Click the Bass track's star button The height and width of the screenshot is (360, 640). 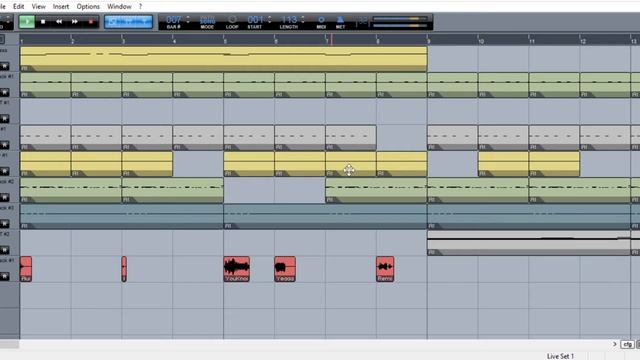[4, 66]
